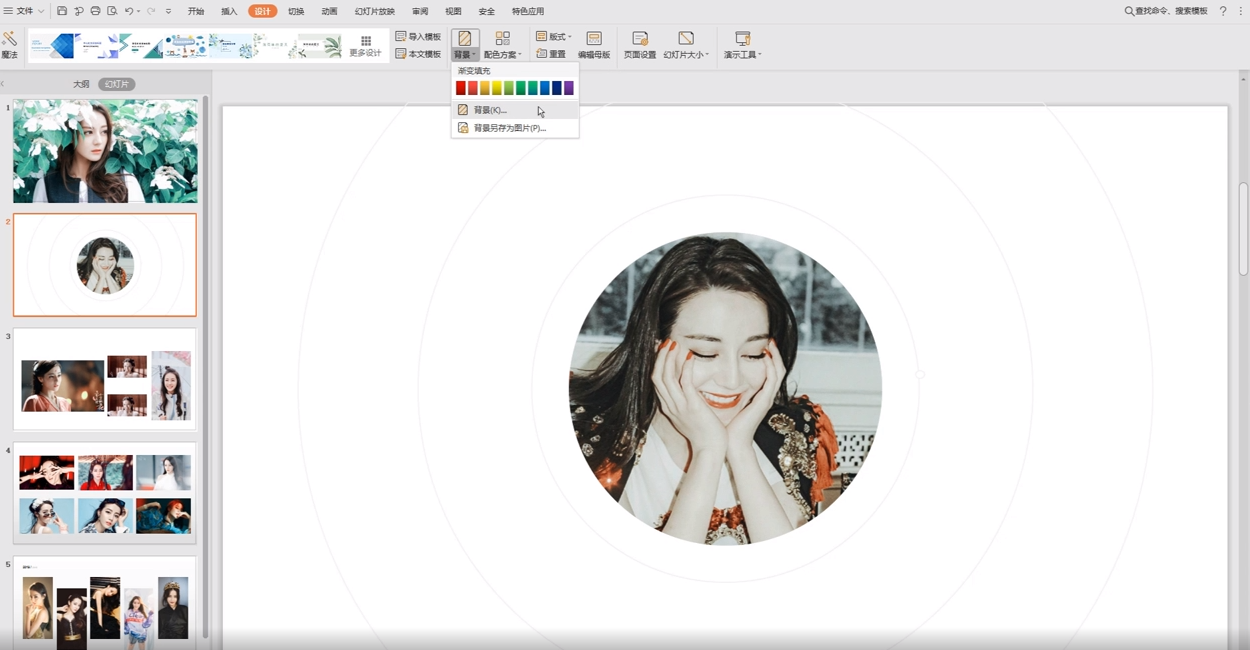Open the 版式 layout dropdown
Image resolution: width=1250 pixels, height=650 pixels.
tap(554, 37)
